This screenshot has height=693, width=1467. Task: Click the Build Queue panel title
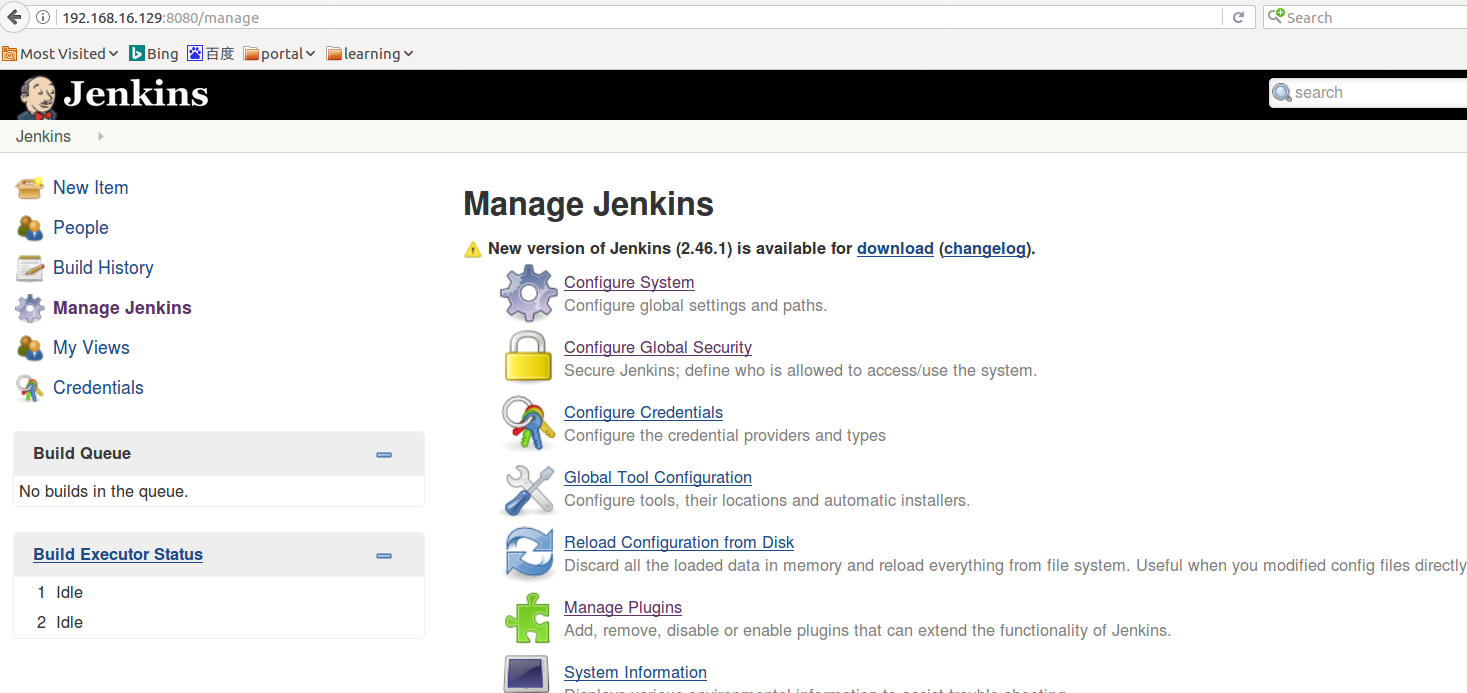click(x=82, y=454)
